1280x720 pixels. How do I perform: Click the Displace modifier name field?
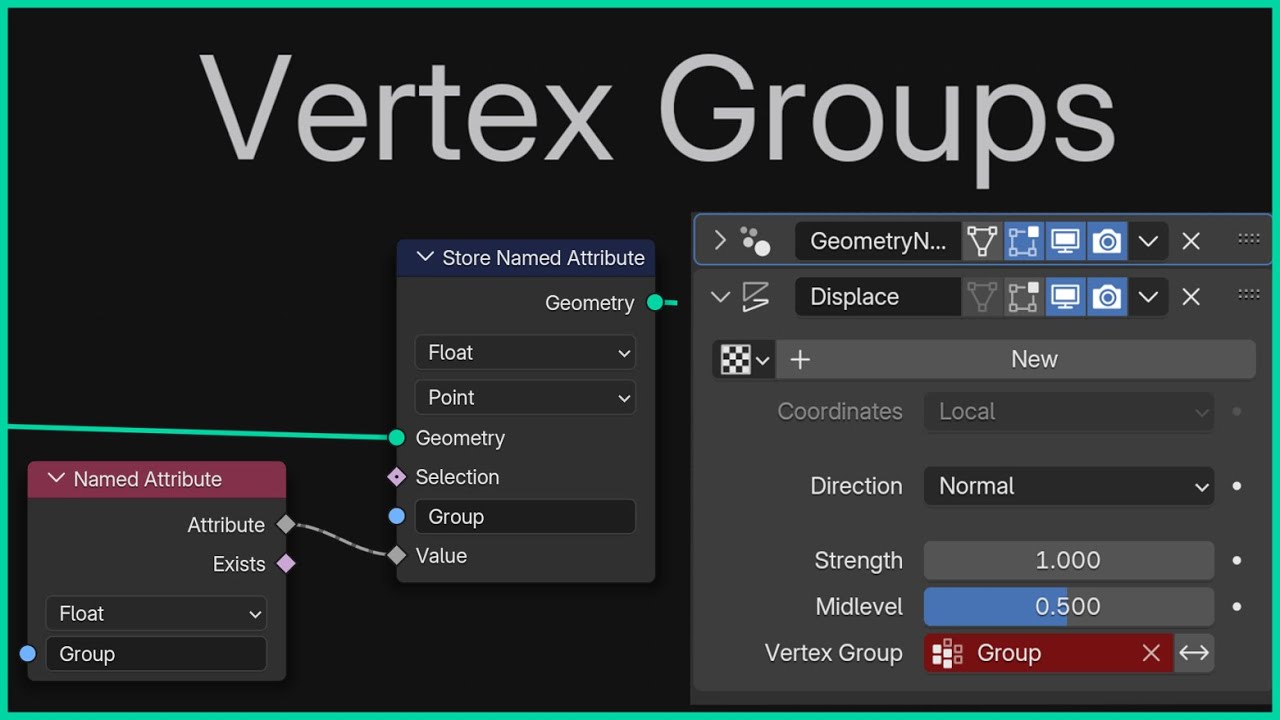pos(878,297)
